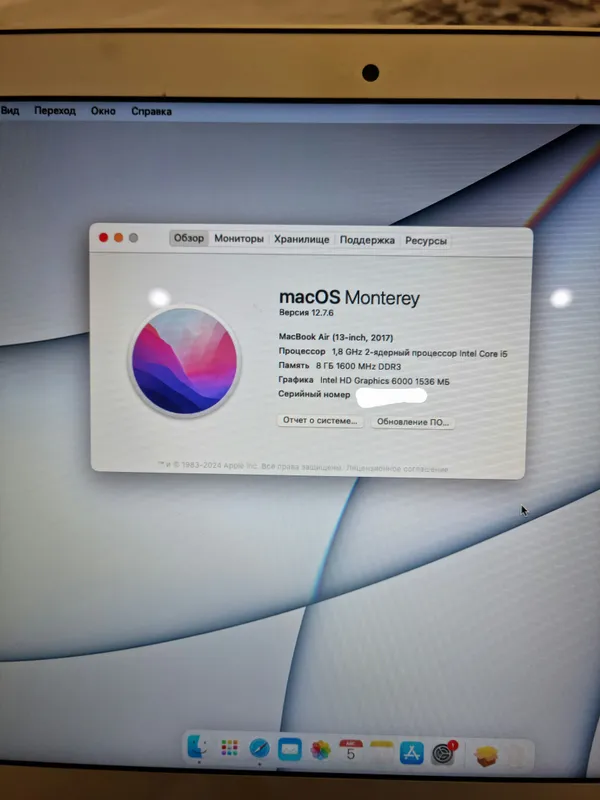Open the Вид menu
The image size is (600, 800).
click(10, 110)
